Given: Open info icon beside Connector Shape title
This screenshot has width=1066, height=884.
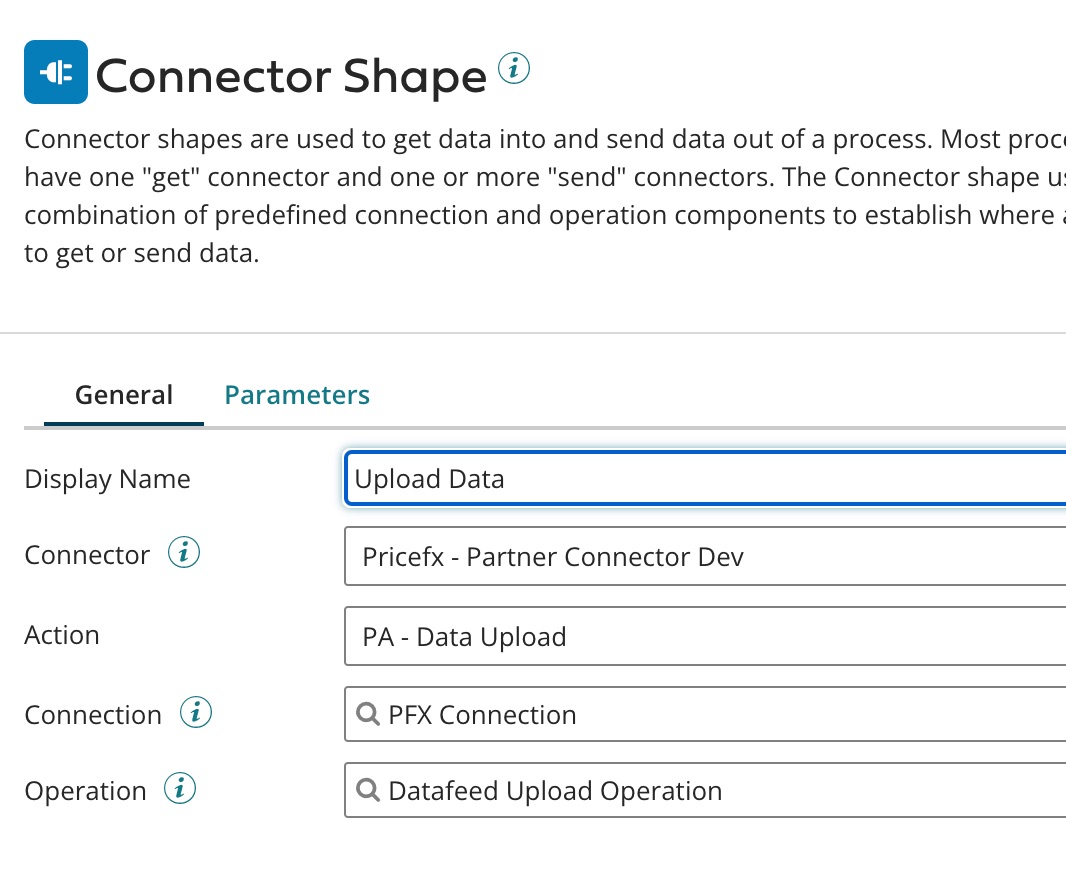Looking at the screenshot, I should 513,69.
